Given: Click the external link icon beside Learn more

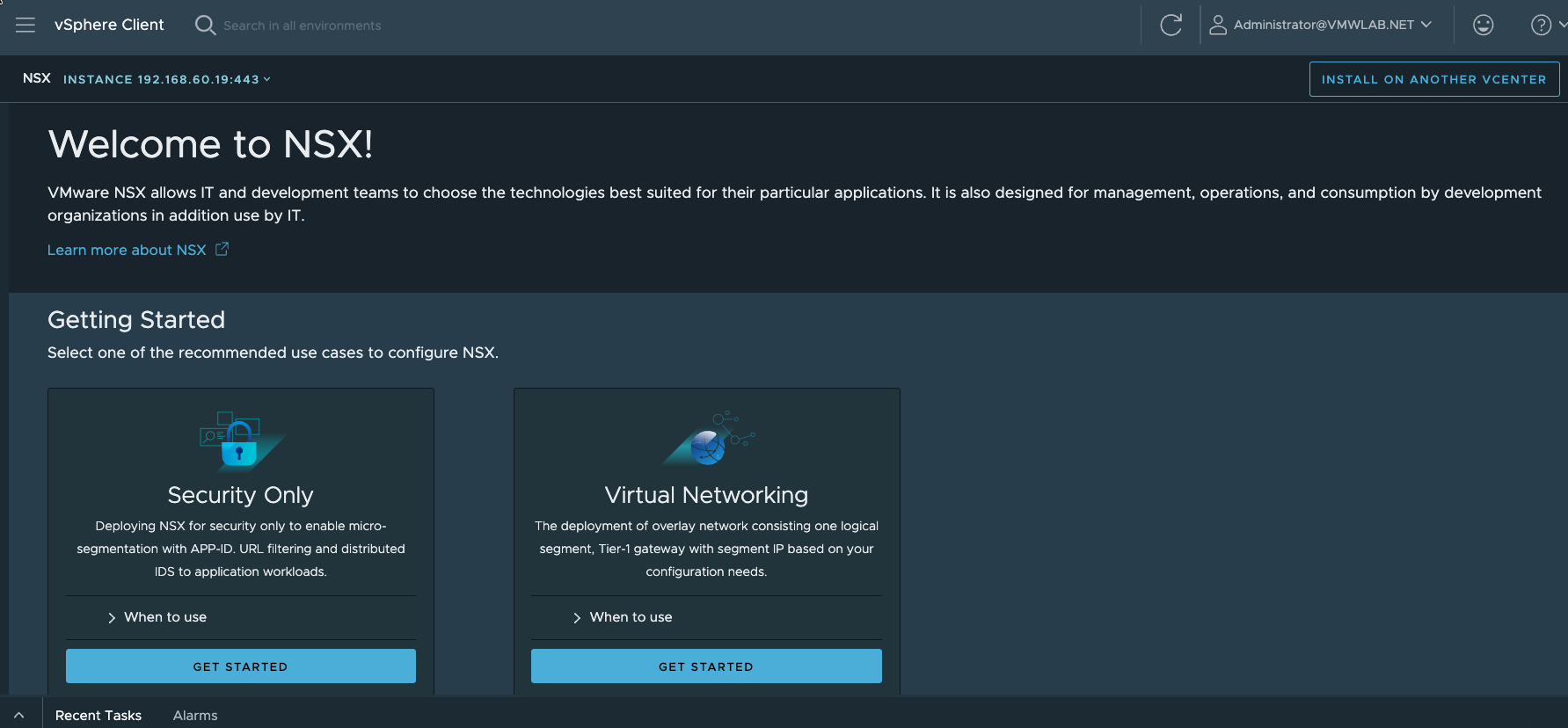Looking at the screenshot, I should click(222, 250).
